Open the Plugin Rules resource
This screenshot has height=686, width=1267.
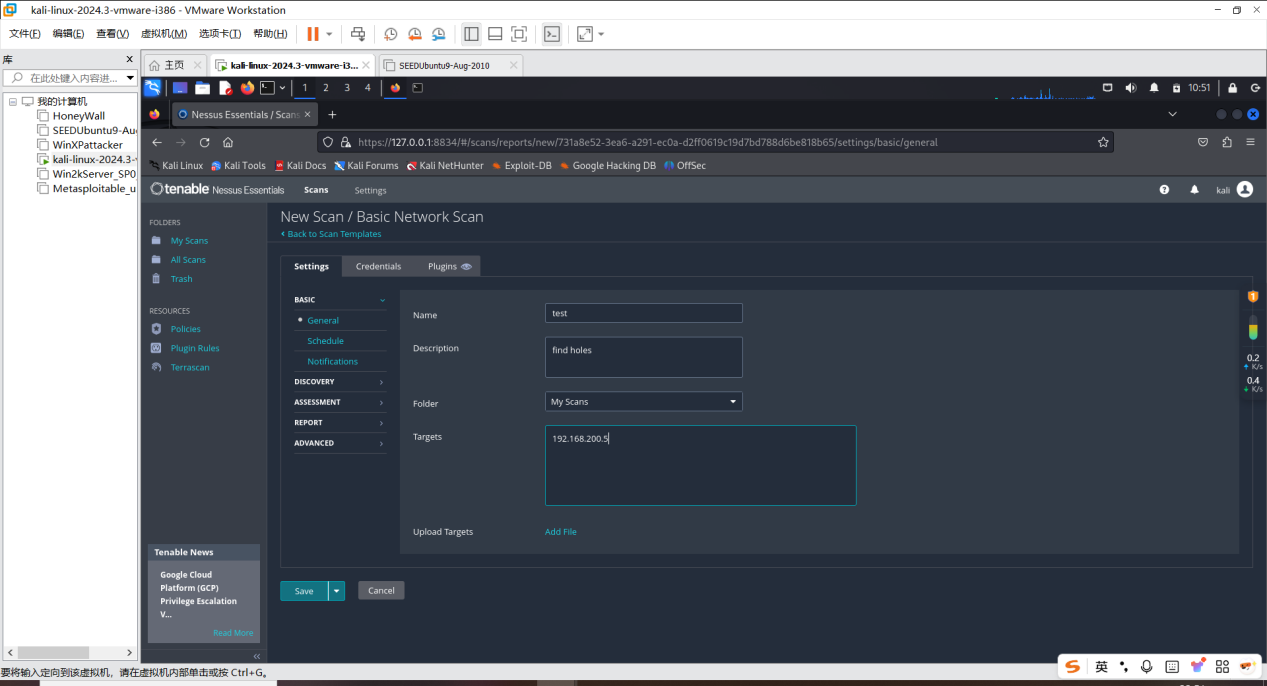[195, 348]
